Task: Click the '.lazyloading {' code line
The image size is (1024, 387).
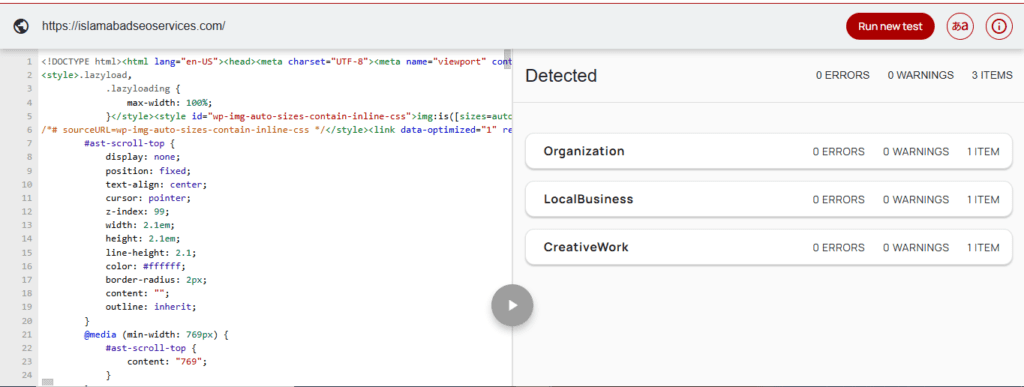Action: (142, 88)
